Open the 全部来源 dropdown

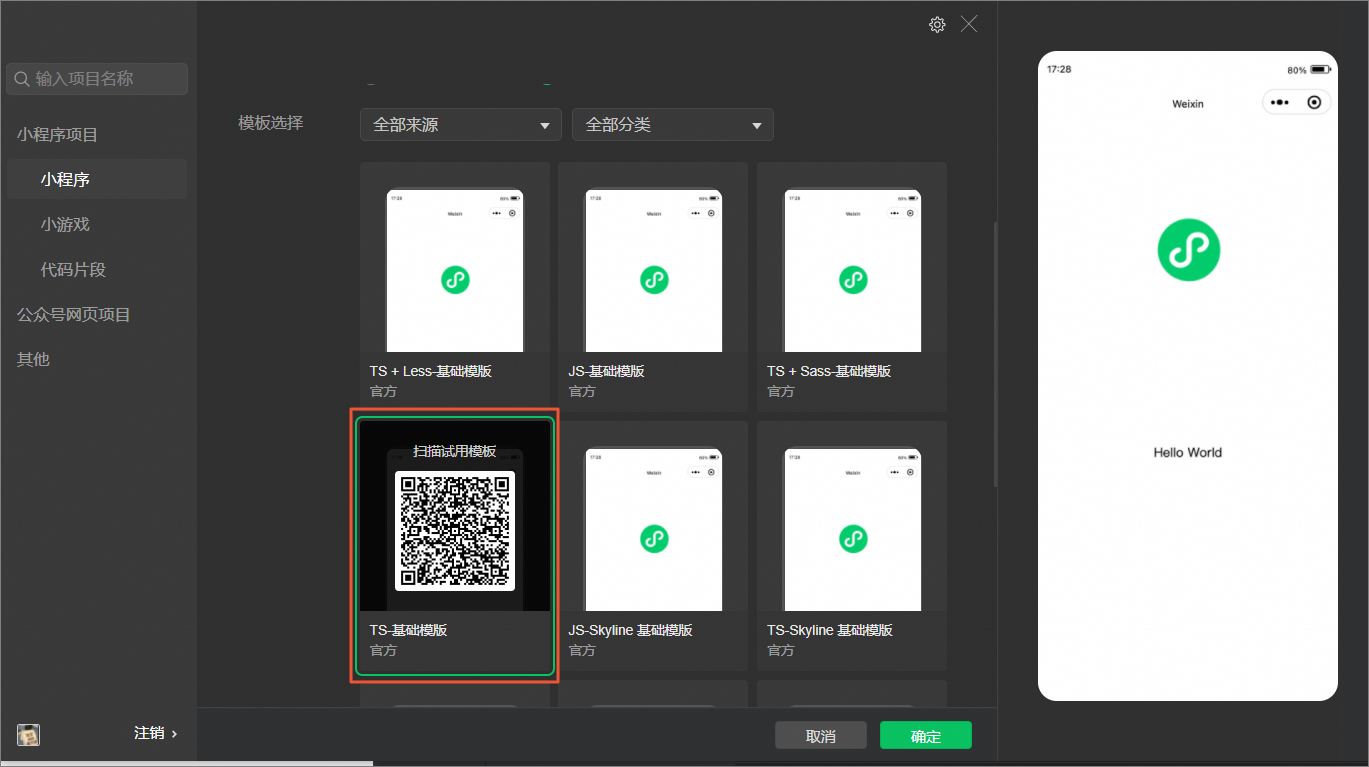(461, 125)
